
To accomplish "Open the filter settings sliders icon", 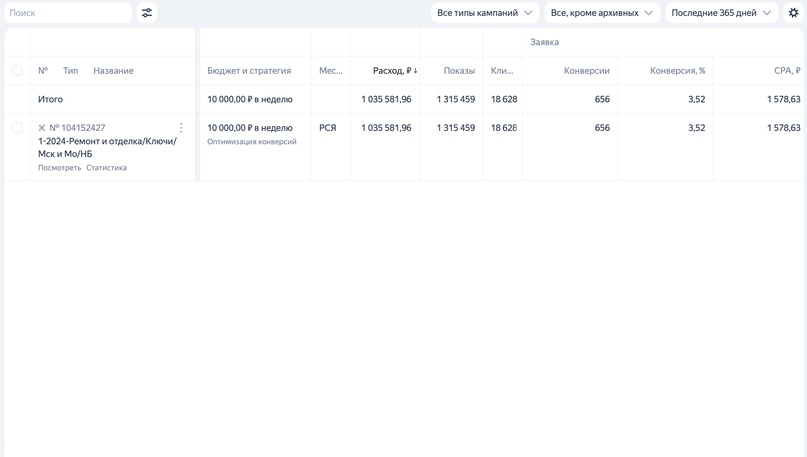I will tap(147, 13).
